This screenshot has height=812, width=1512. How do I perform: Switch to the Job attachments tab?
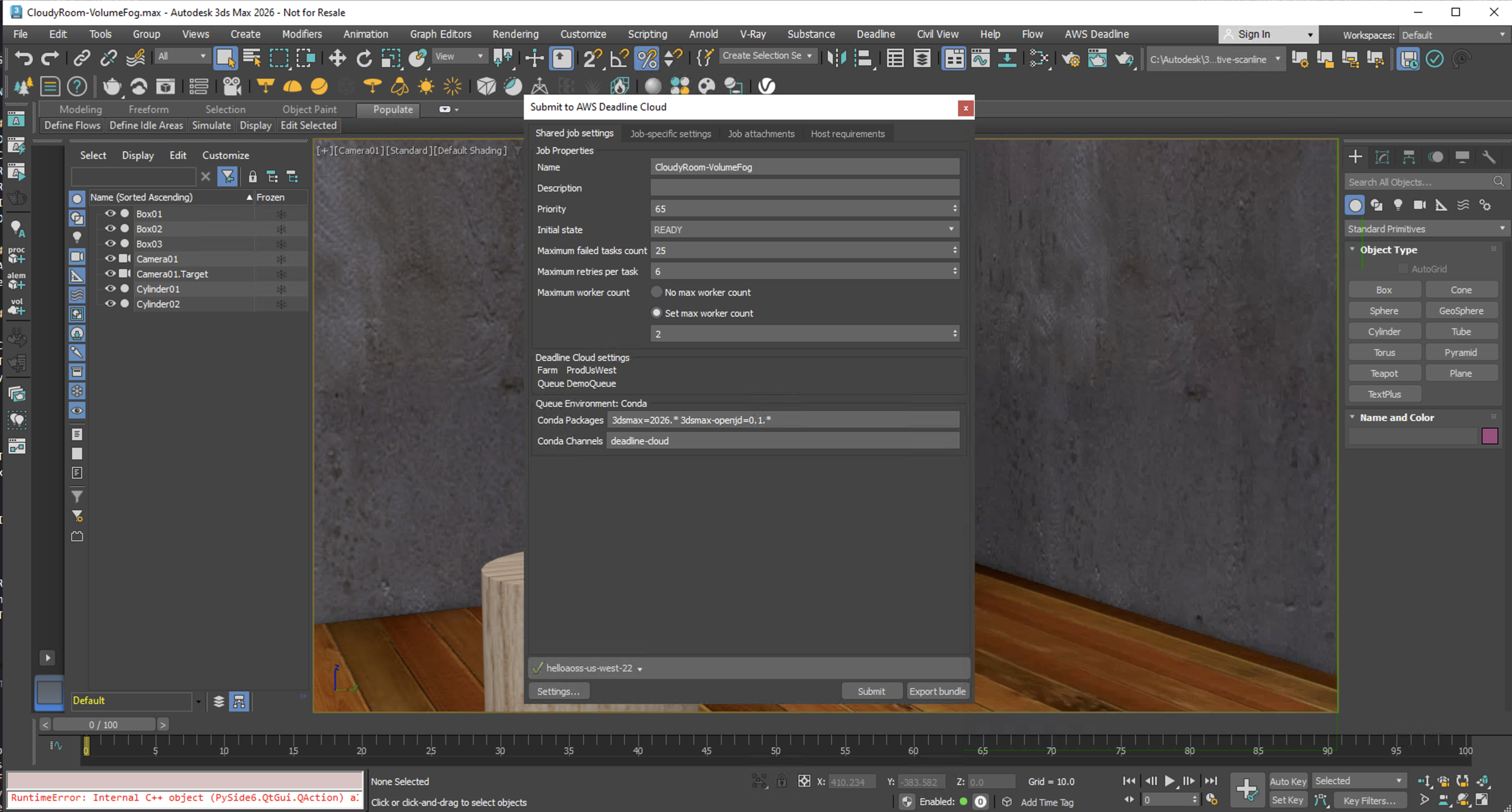(761, 133)
